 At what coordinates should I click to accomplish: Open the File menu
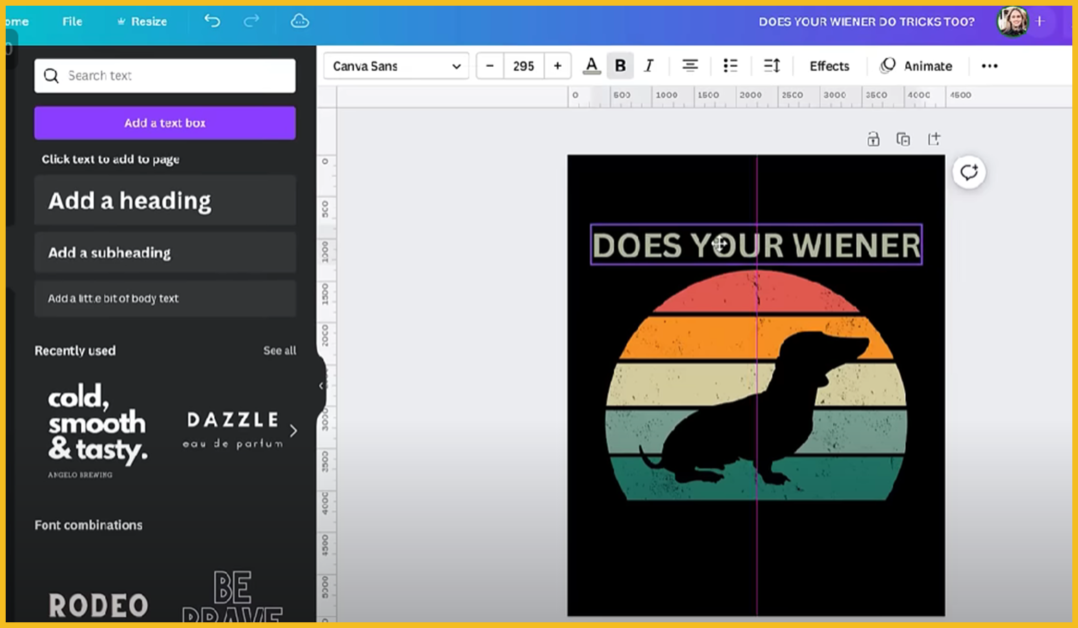coord(72,21)
